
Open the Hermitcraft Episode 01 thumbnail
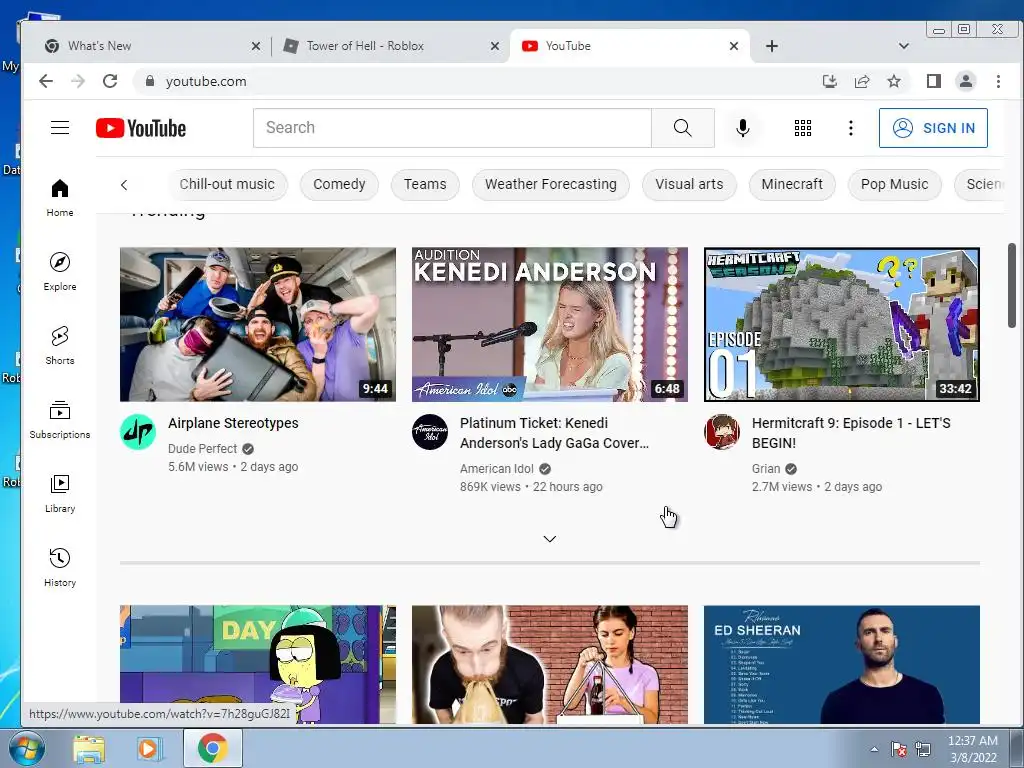click(x=841, y=324)
